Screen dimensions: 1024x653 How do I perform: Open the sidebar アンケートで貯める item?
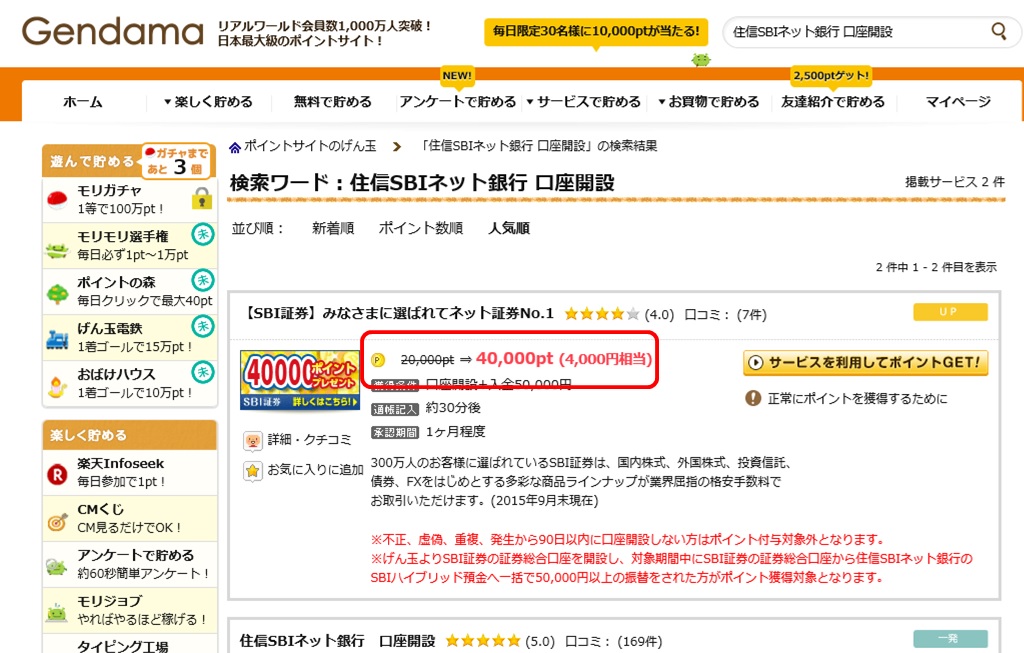[129, 564]
